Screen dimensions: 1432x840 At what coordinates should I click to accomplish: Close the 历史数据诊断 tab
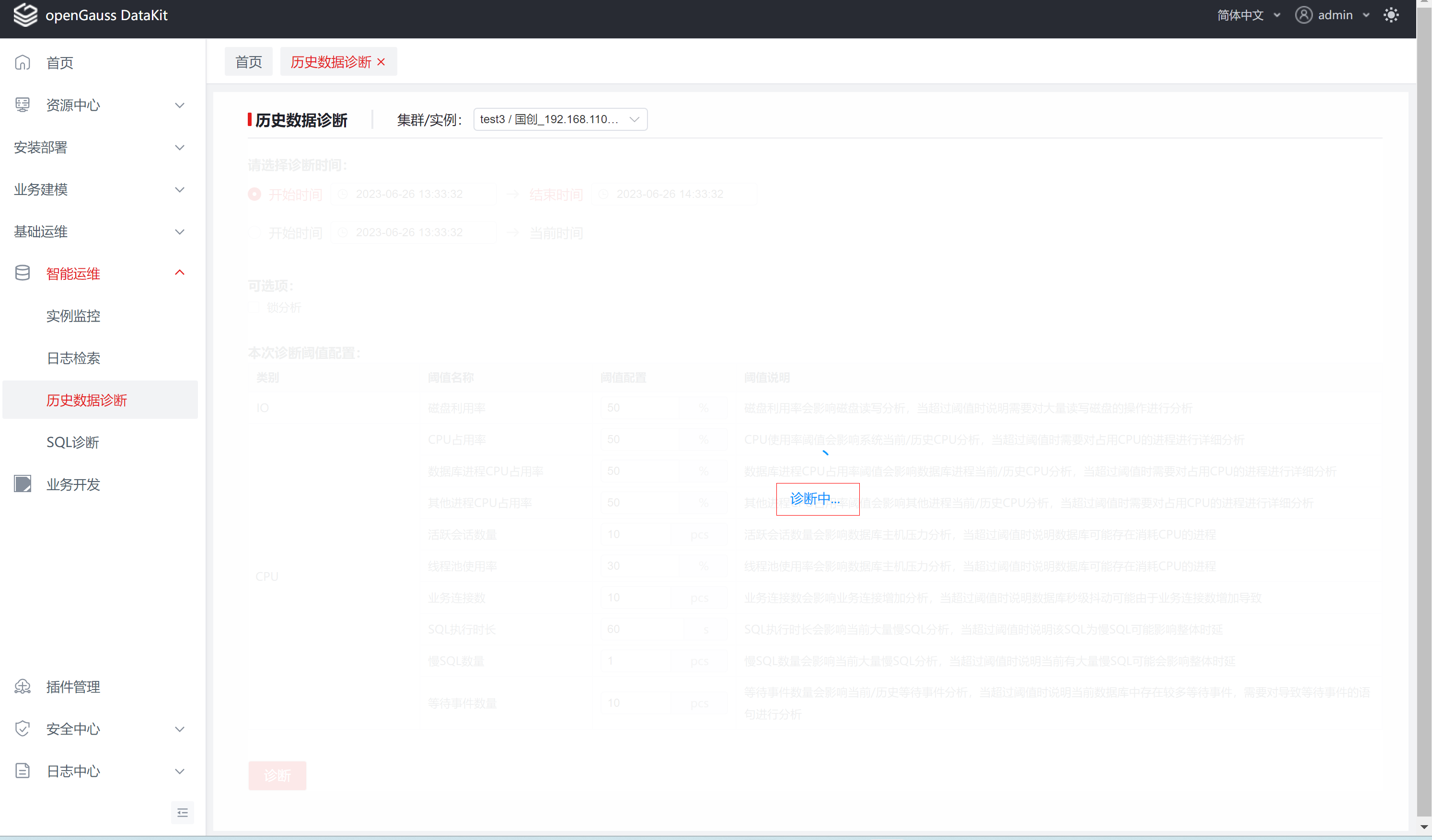click(x=381, y=62)
